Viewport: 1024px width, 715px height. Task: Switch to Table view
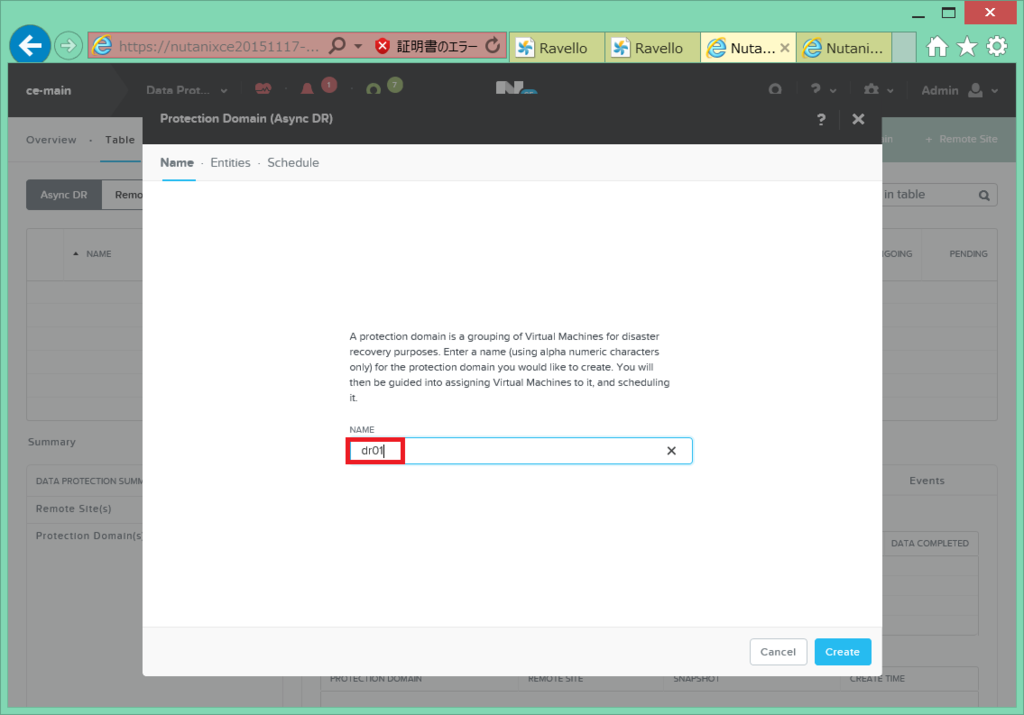pos(120,140)
